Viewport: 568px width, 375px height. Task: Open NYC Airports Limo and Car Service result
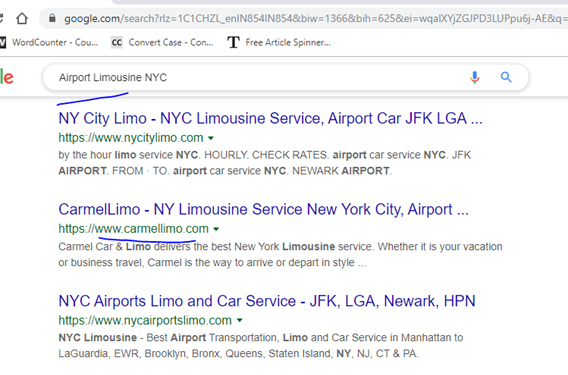pyautogui.click(x=267, y=301)
